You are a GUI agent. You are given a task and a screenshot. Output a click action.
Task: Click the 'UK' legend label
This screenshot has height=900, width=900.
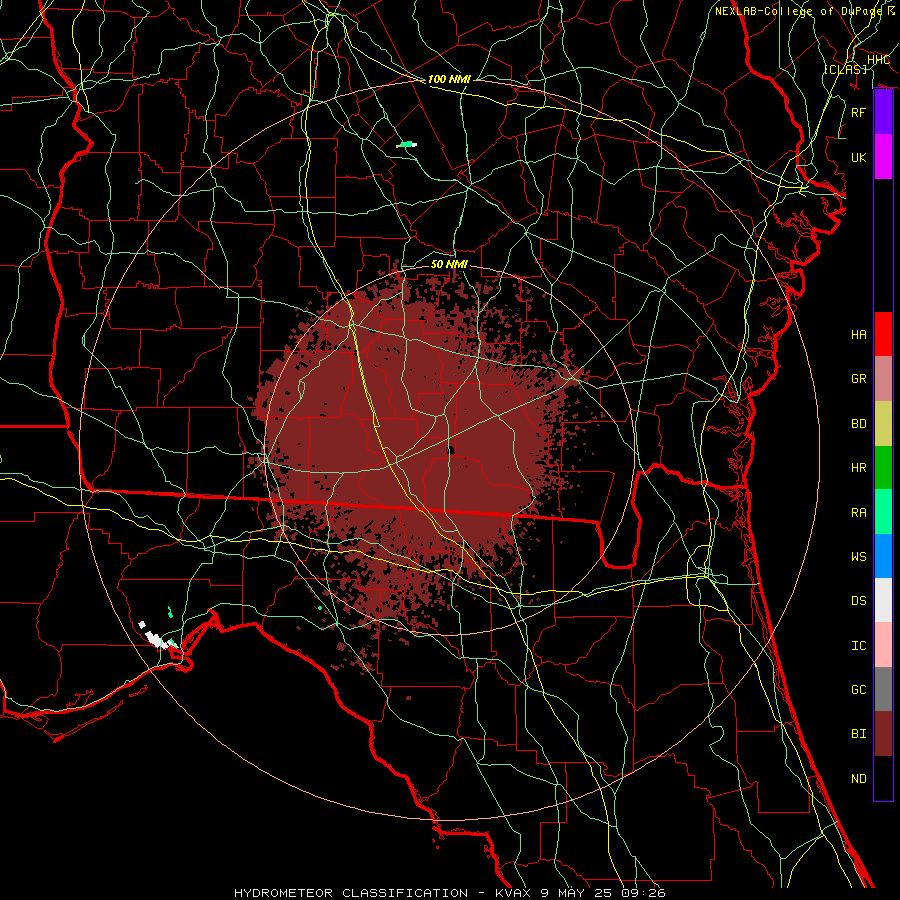(859, 157)
